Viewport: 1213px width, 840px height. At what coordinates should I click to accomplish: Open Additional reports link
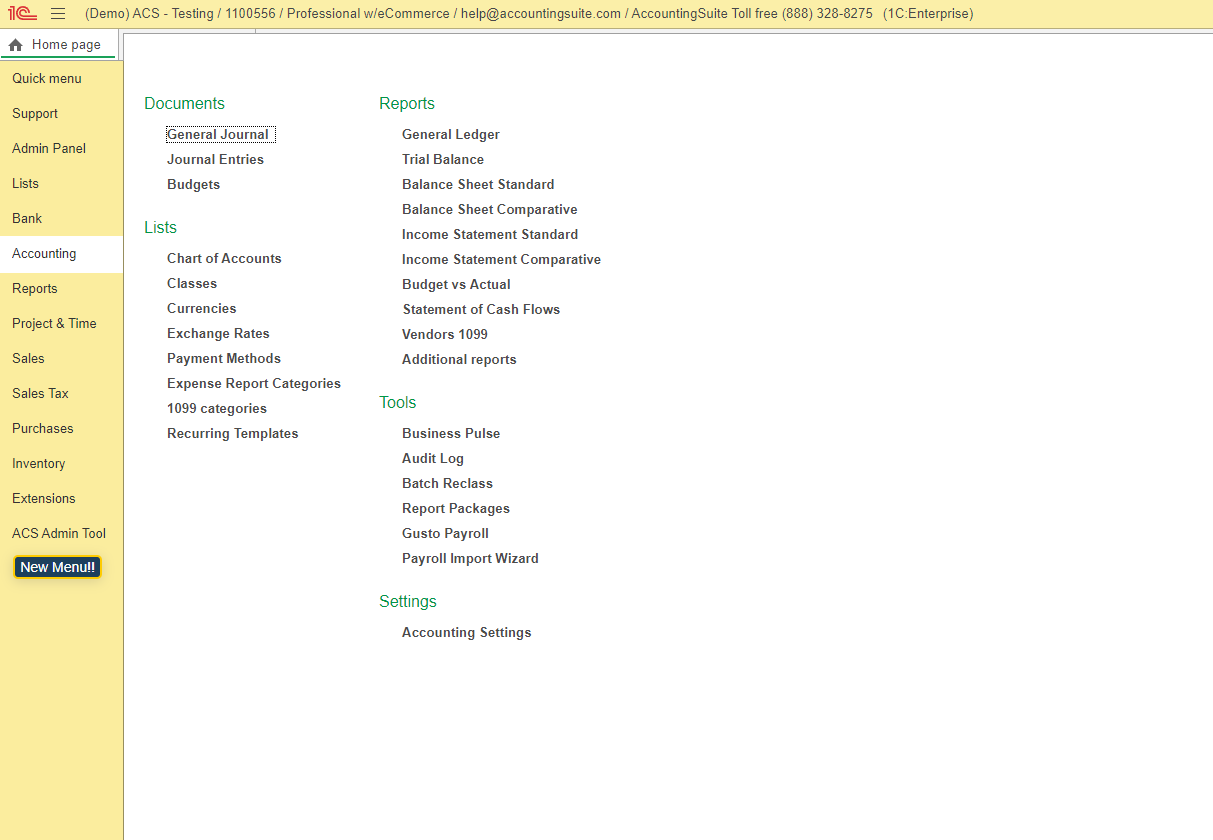[459, 360]
